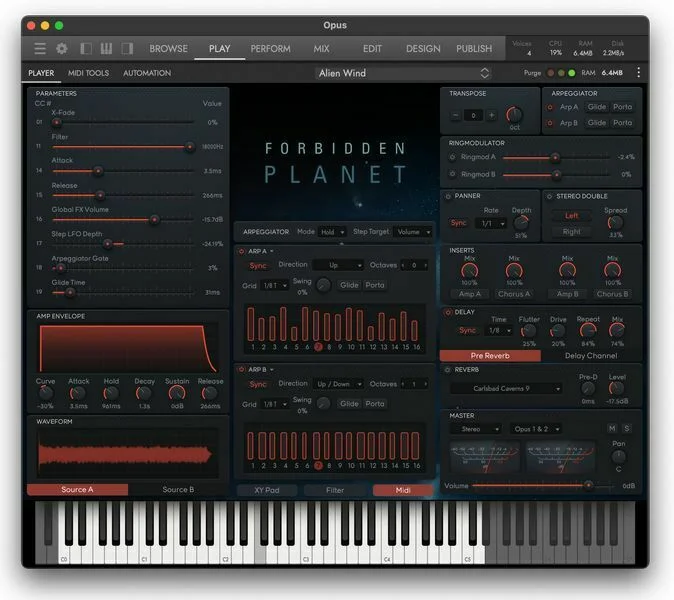Open the Step Target Volume dropdown
Image resolution: width=674 pixels, height=600 pixels.
coord(412,232)
